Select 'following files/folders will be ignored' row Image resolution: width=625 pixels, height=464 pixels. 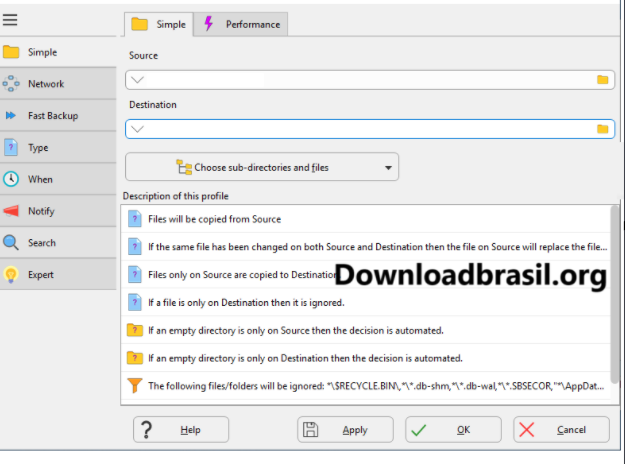[x=366, y=386]
